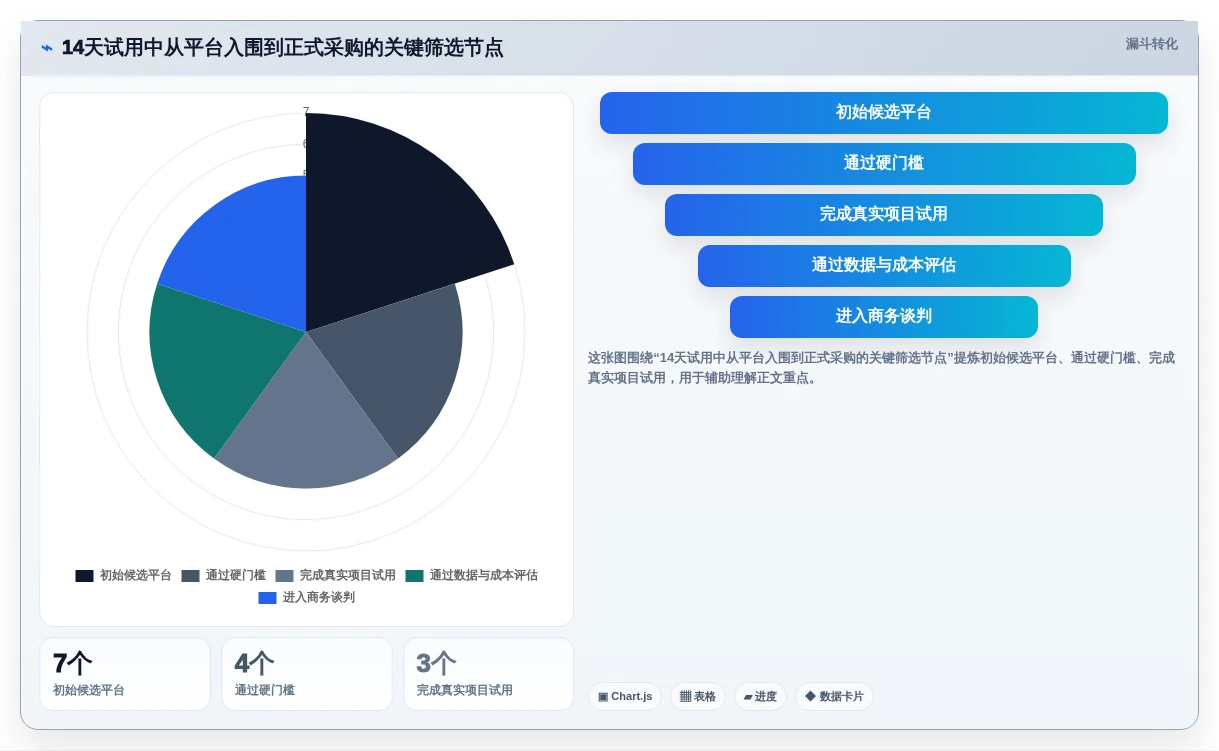Click the light slate-gray bottom chart slice
Screen dimensions: 1219x751
tap(306, 425)
